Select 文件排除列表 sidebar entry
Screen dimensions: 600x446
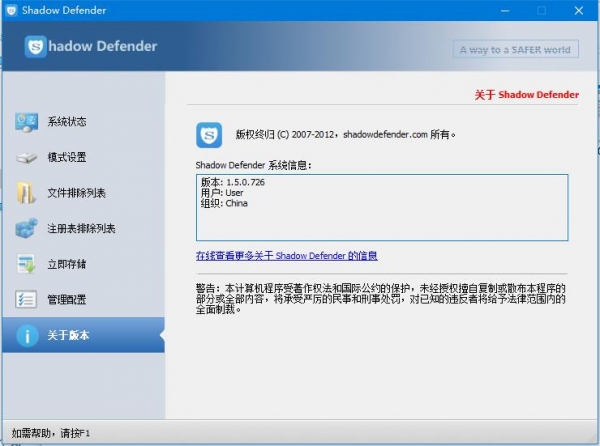pyautogui.click(x=83, y=193)
